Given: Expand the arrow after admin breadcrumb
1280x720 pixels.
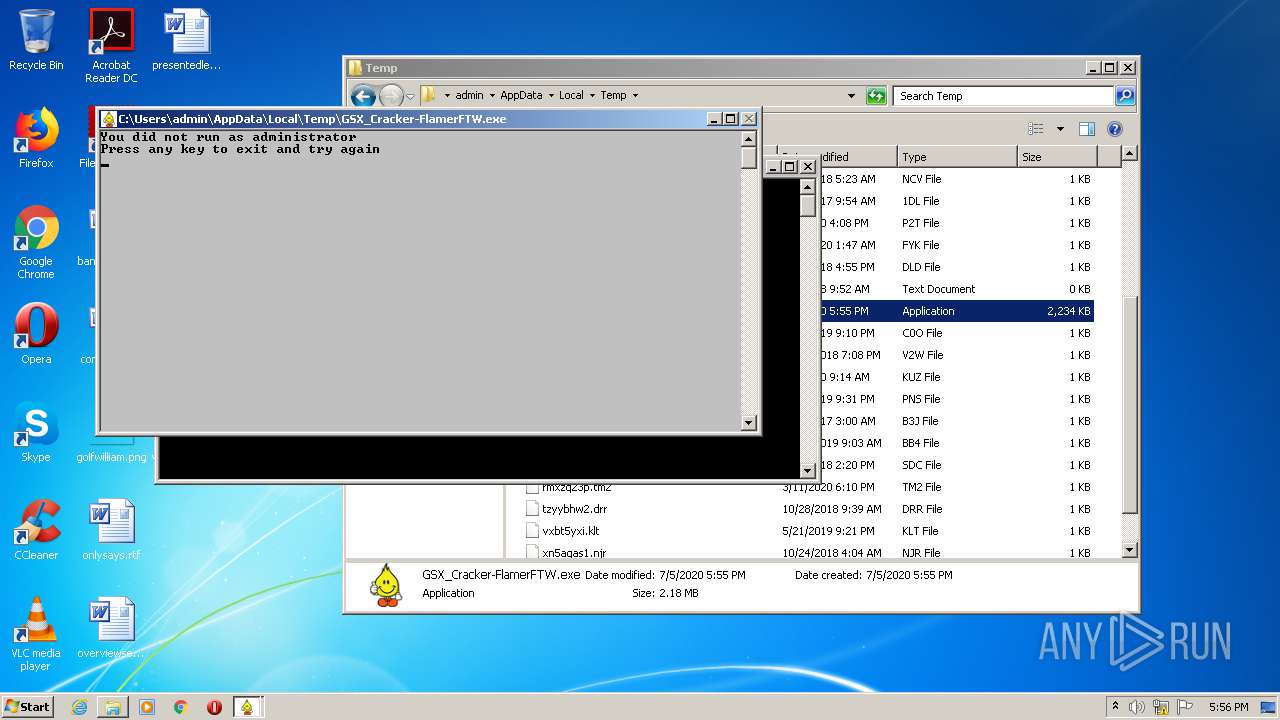Looking at the screenshot, I should coord(491,96).
